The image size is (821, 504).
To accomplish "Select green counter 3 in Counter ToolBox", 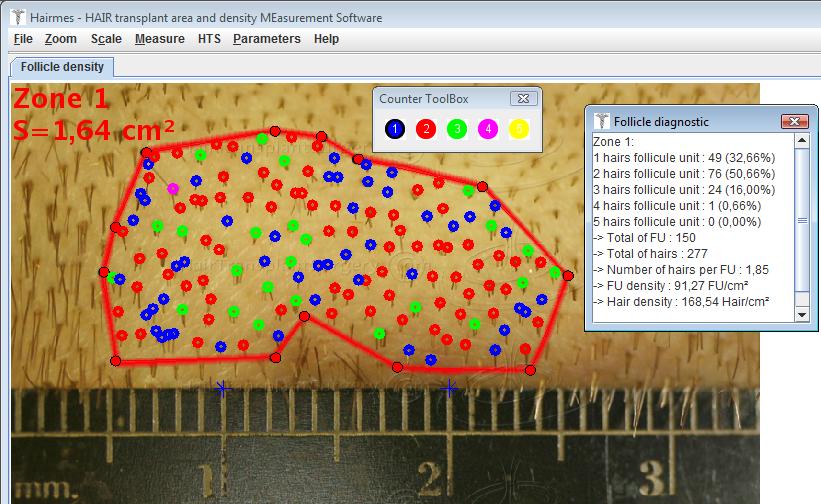I will 457,129.
